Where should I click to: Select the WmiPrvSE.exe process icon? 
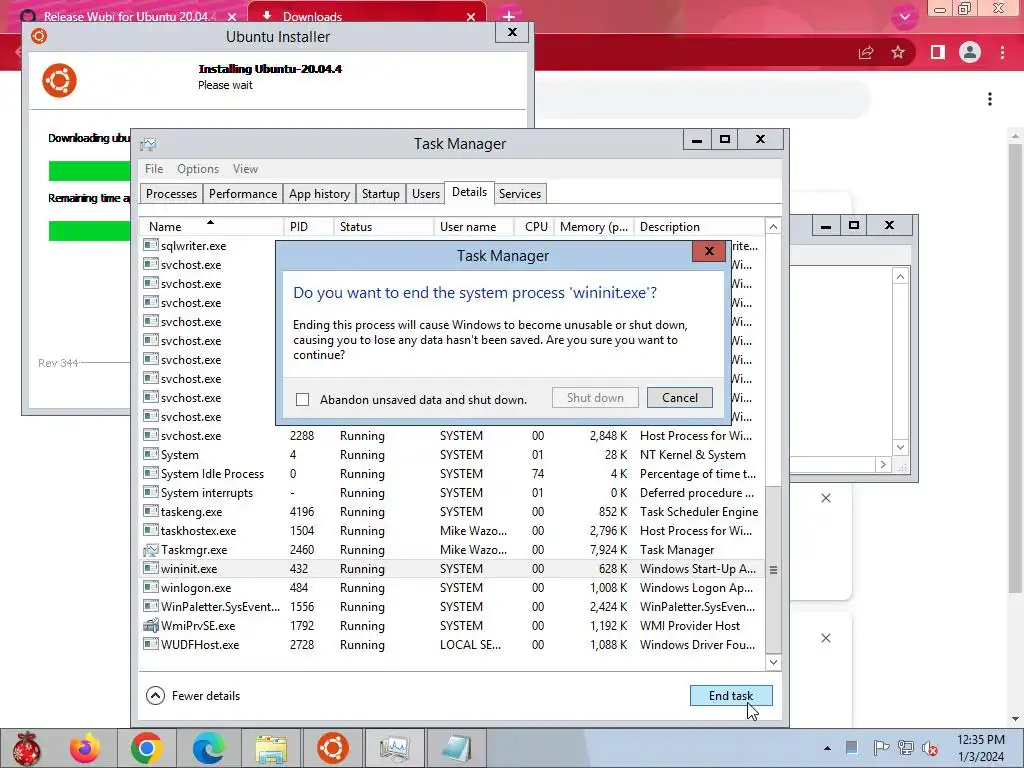pyautogui.click(x=151, y=626)
